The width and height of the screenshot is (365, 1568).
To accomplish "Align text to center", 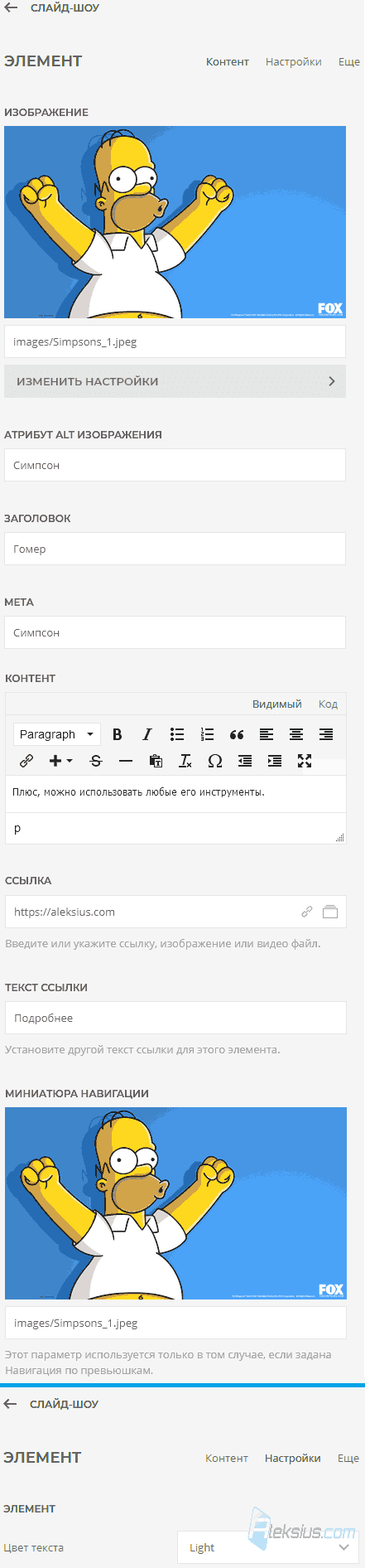I will click(296, 734).
